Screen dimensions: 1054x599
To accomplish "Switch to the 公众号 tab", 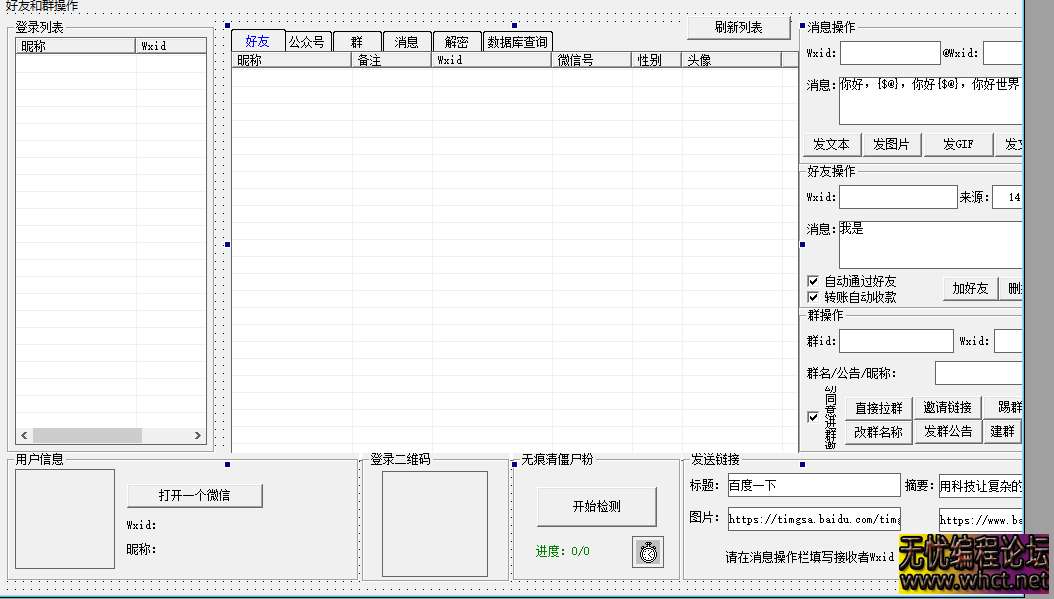I will (x=306, y=41).
